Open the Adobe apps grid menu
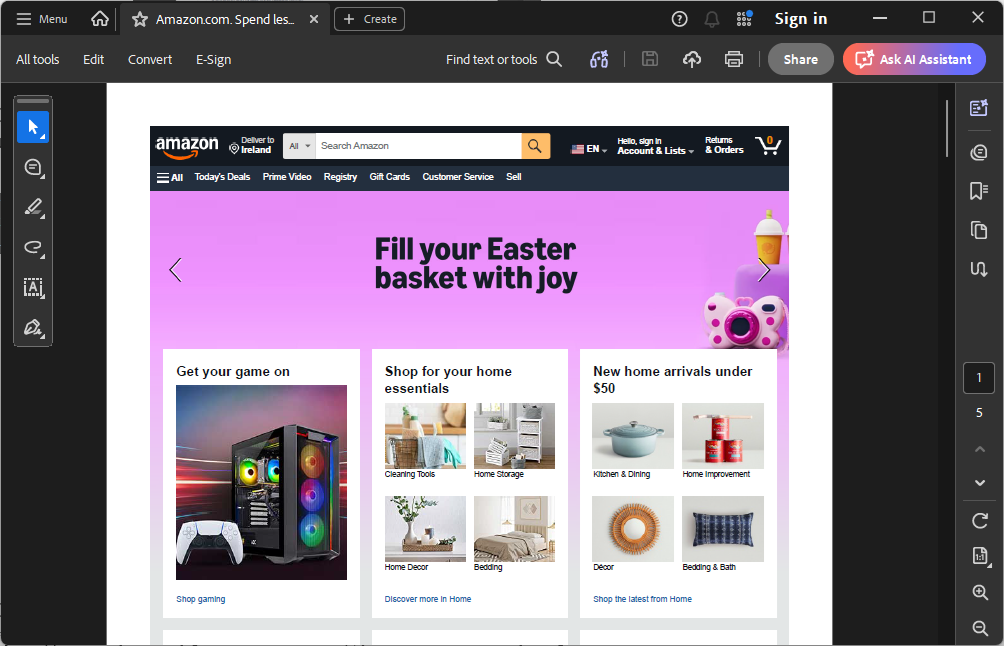 click(x=743, y=18)
